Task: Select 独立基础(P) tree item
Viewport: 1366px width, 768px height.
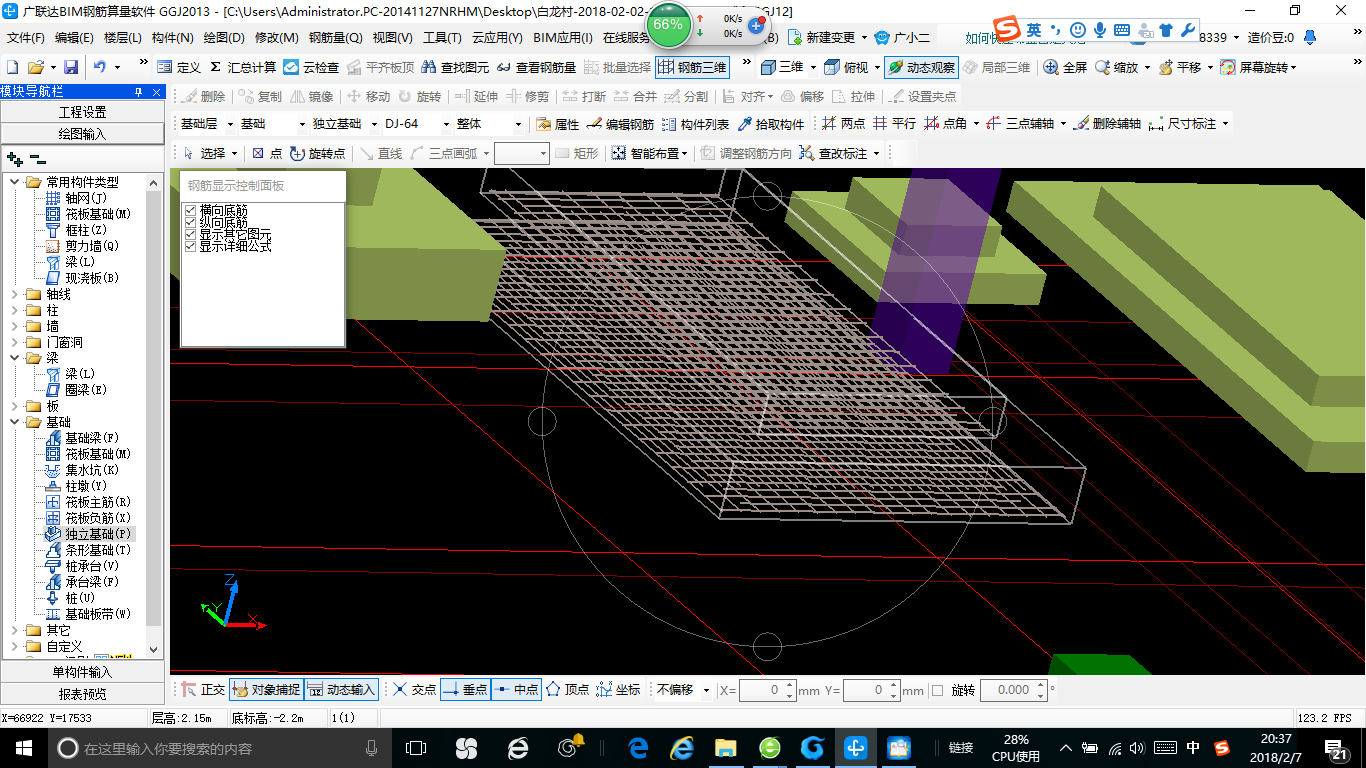Action: [x=98, y=534]
